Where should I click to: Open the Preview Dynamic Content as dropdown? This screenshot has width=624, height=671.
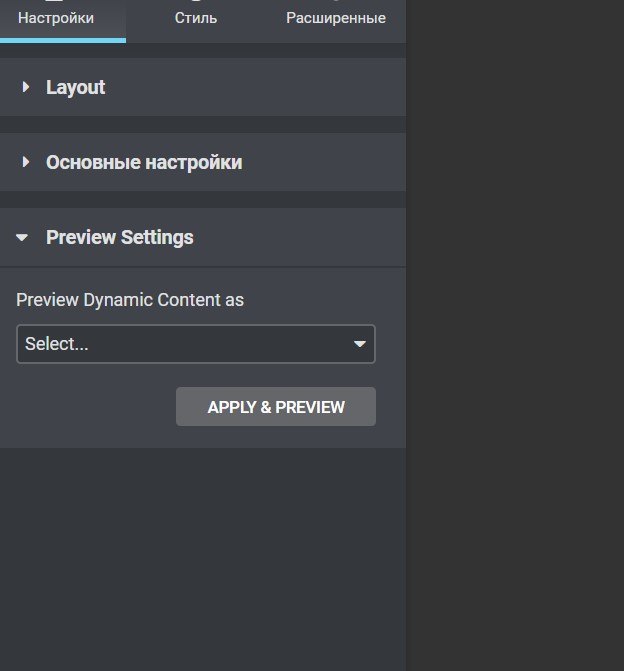click(196, 344)
